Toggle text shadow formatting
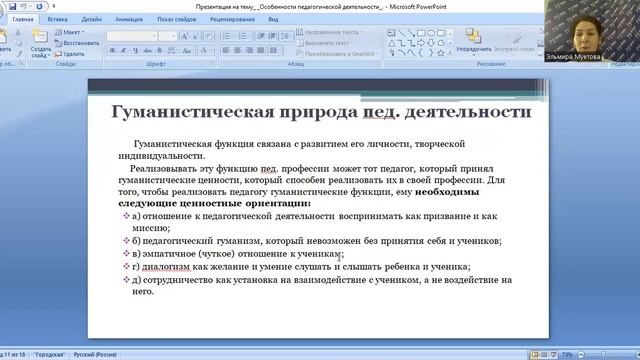 coord(160,51)
